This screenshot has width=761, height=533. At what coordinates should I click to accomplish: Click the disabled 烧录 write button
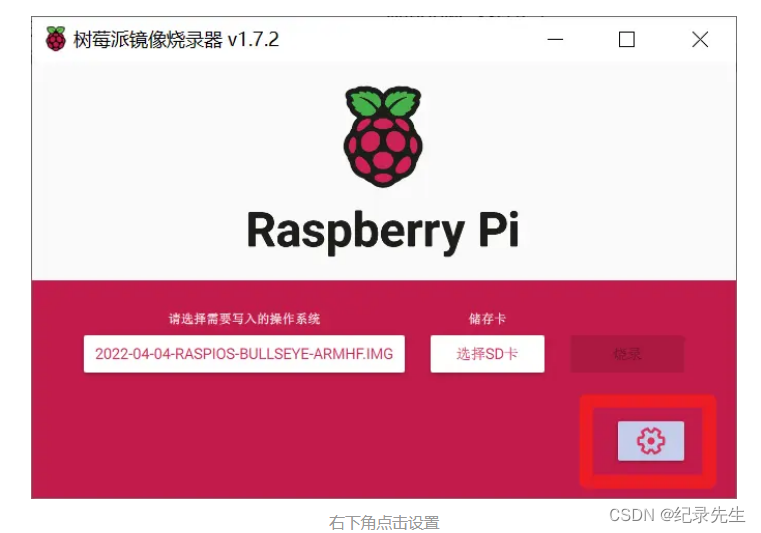[x=627, y=354]
